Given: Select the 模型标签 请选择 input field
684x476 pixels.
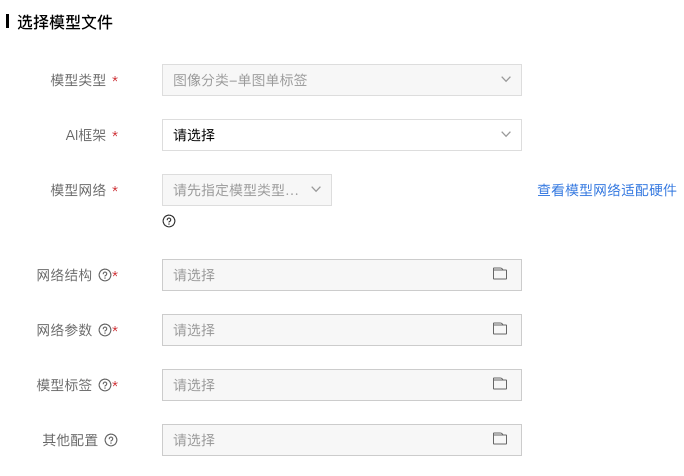Looking at the screenshot, I should [x=342, y=385].
